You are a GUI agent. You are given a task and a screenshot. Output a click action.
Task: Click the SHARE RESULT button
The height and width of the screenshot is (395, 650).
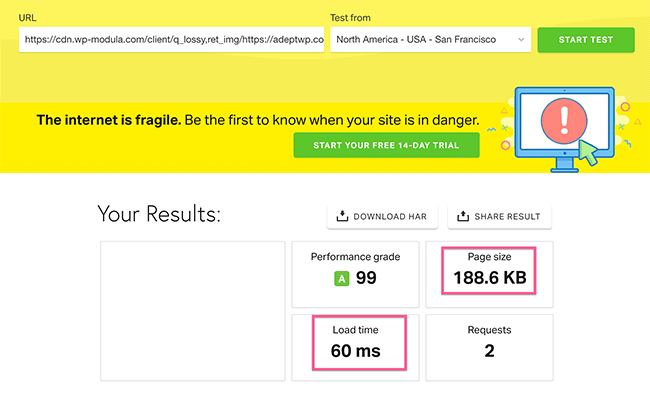pos(500,216)
